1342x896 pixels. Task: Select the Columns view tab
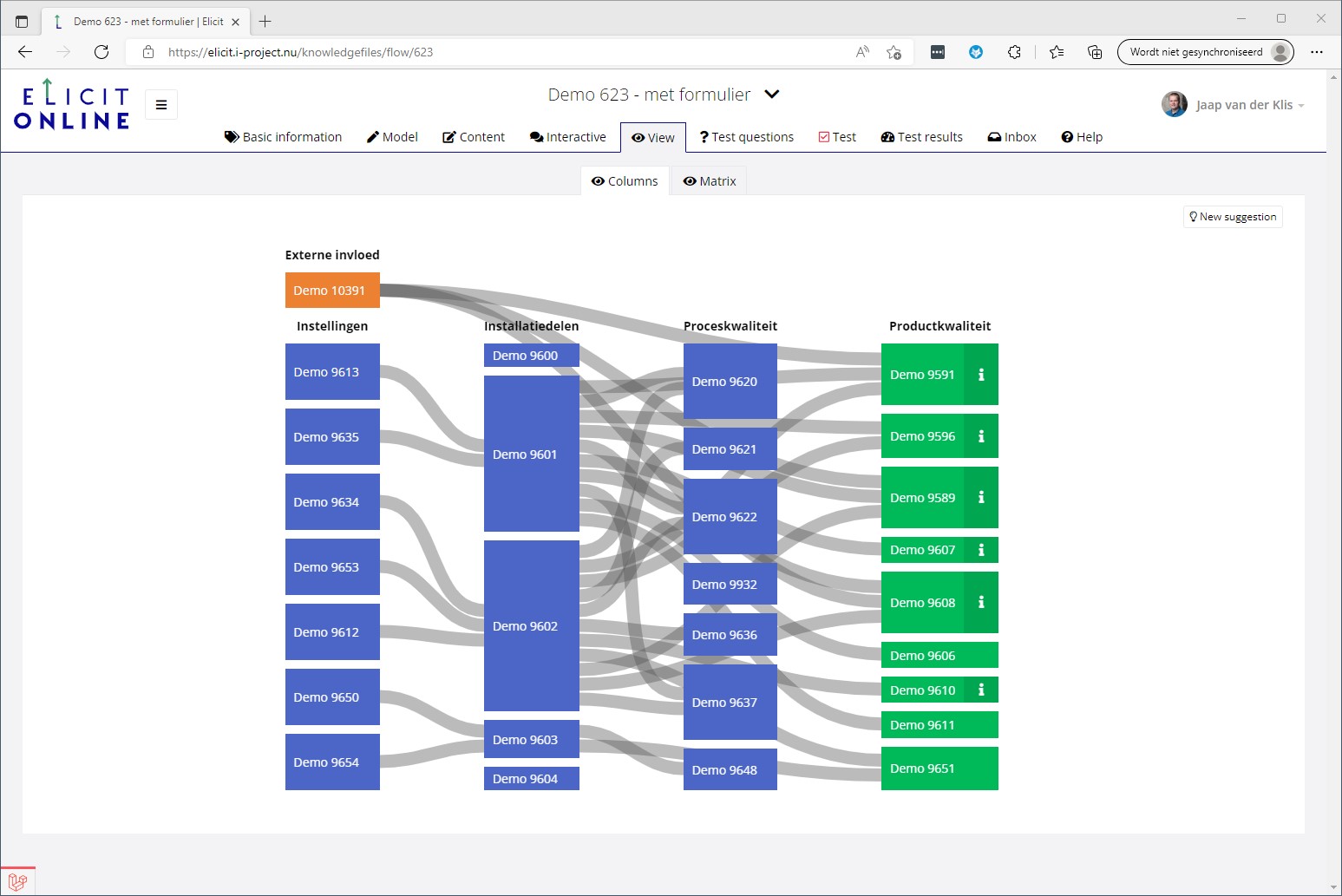[625, 181]
